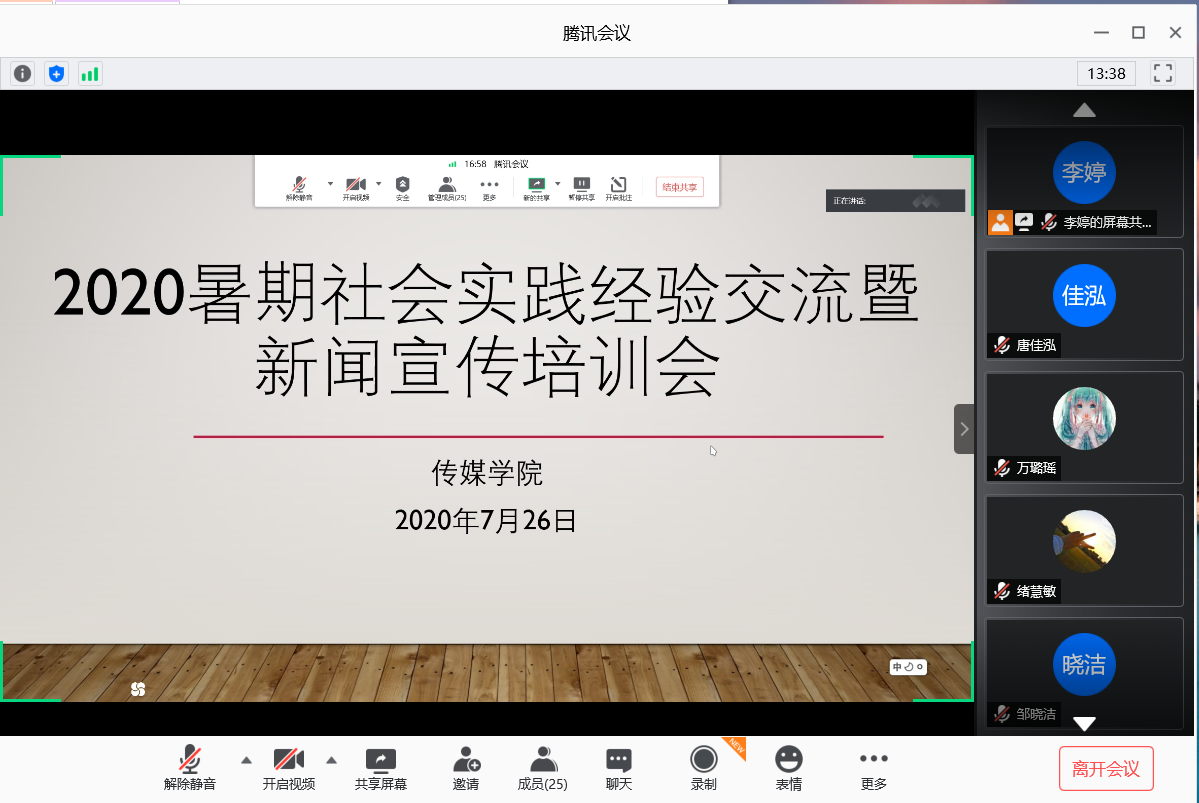Viewport: 1199px width, 803px height.
Task: Open the Emoji (表情) reactions
Action: point(789,768)
